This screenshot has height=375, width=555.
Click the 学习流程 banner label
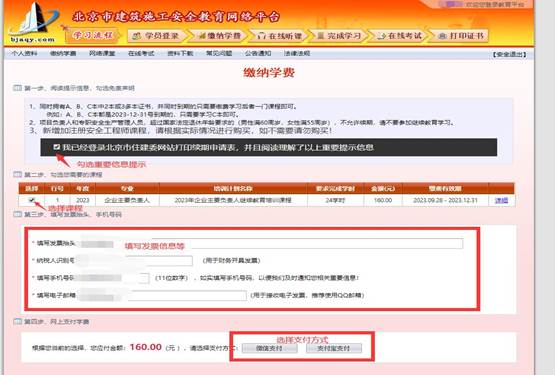93,35
